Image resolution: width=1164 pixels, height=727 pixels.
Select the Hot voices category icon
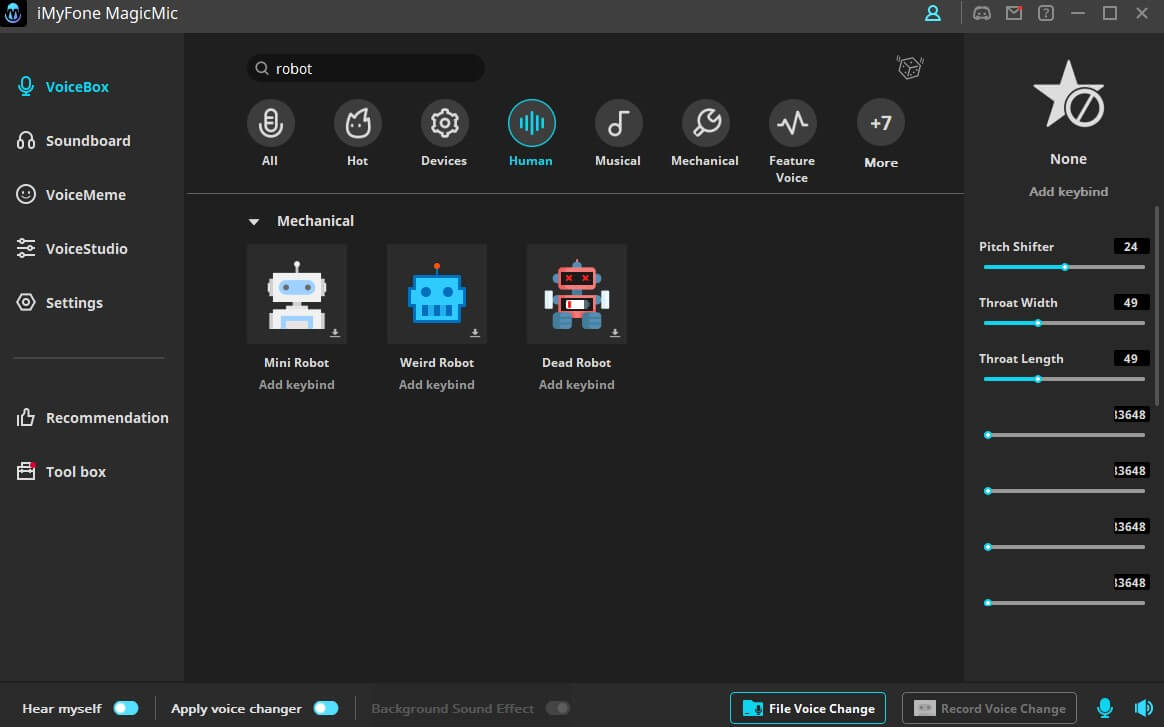click(357, 123)
